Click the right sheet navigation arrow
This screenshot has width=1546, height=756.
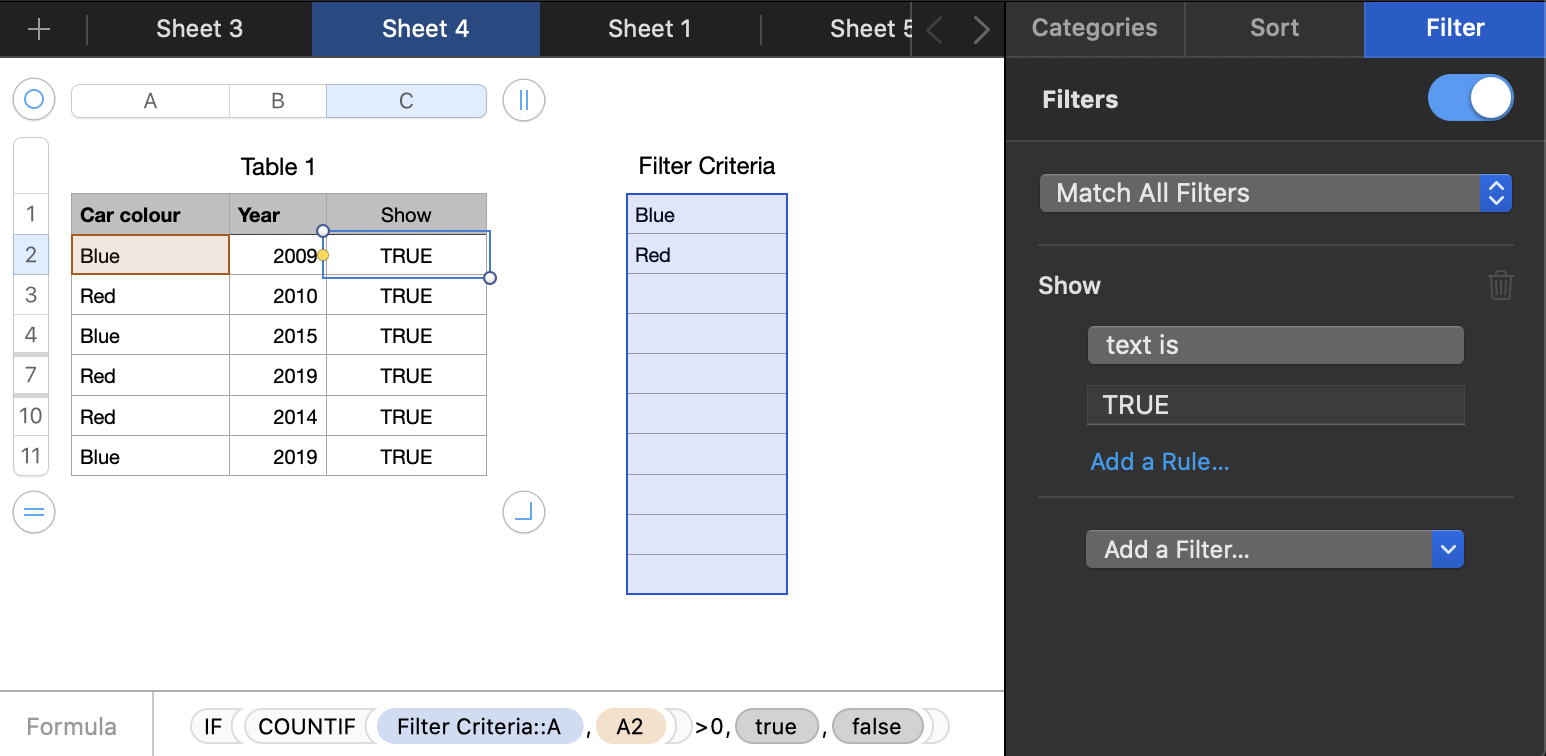[980, 29]
